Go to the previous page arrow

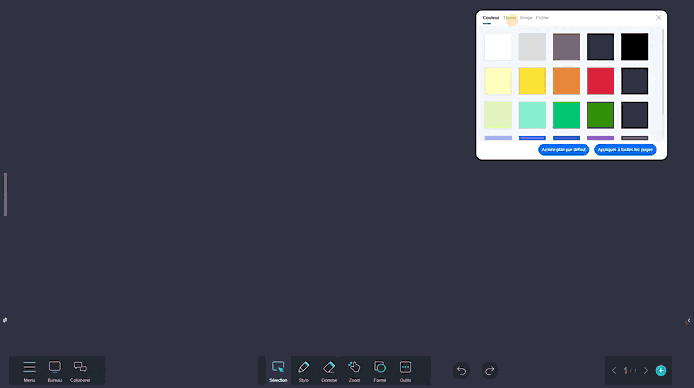point(614,370)
